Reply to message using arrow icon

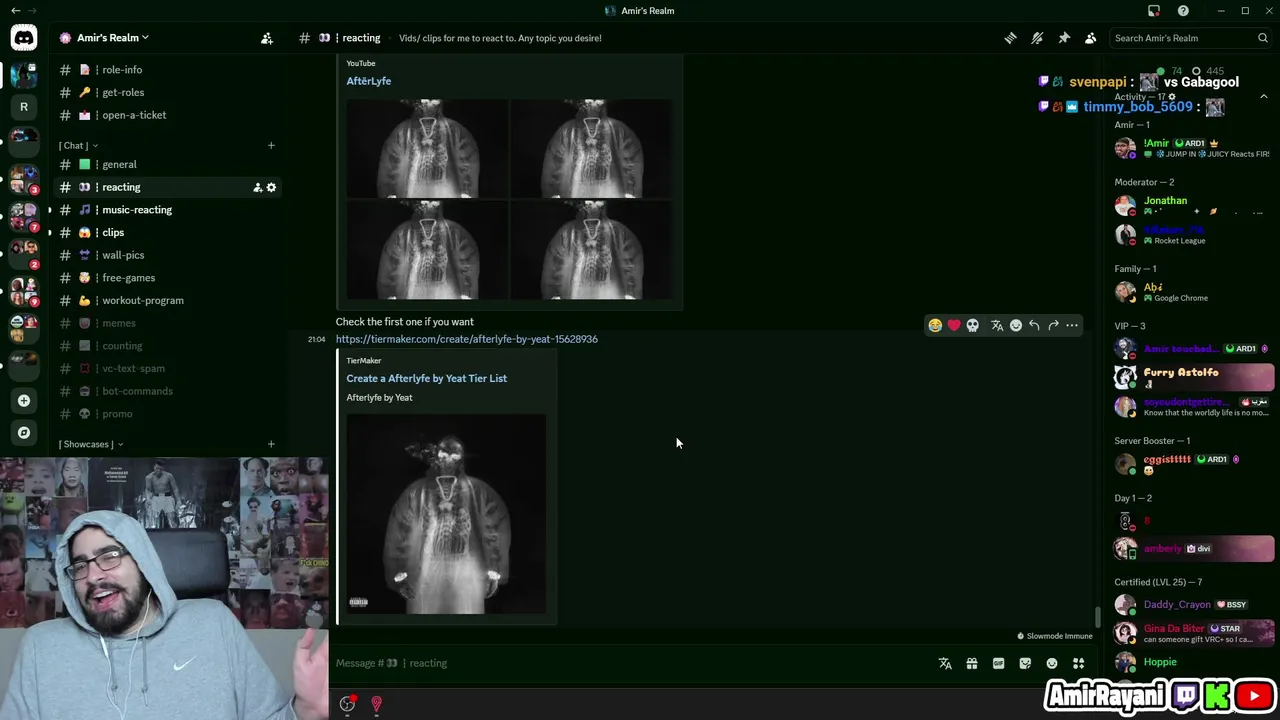click(x=1034, y=325)
